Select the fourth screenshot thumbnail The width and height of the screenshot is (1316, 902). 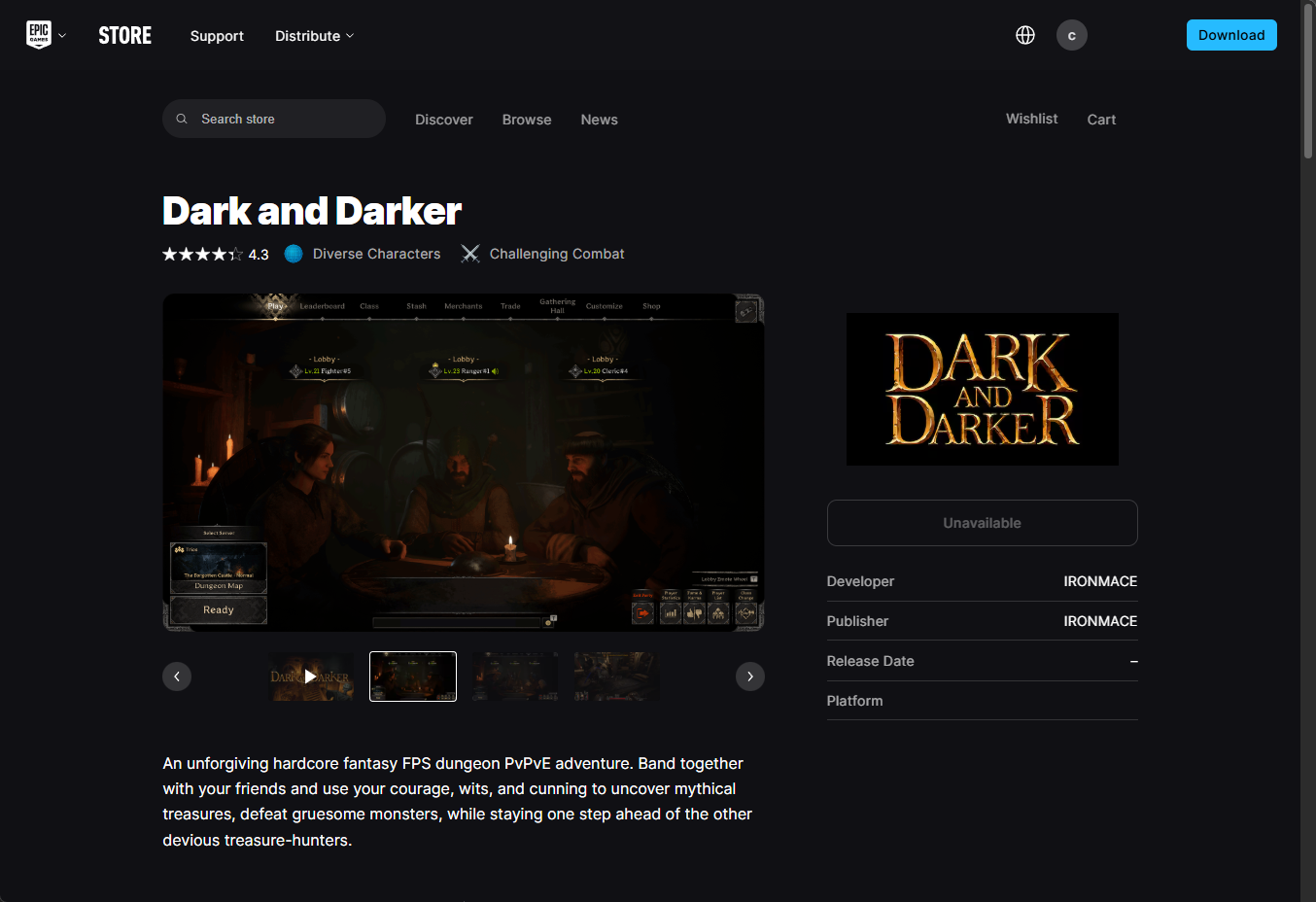(x=616, y=676)
